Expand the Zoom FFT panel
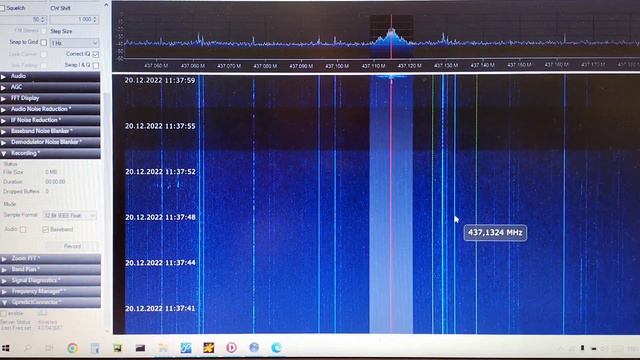The image size is (640, 360). coord(50,258)
